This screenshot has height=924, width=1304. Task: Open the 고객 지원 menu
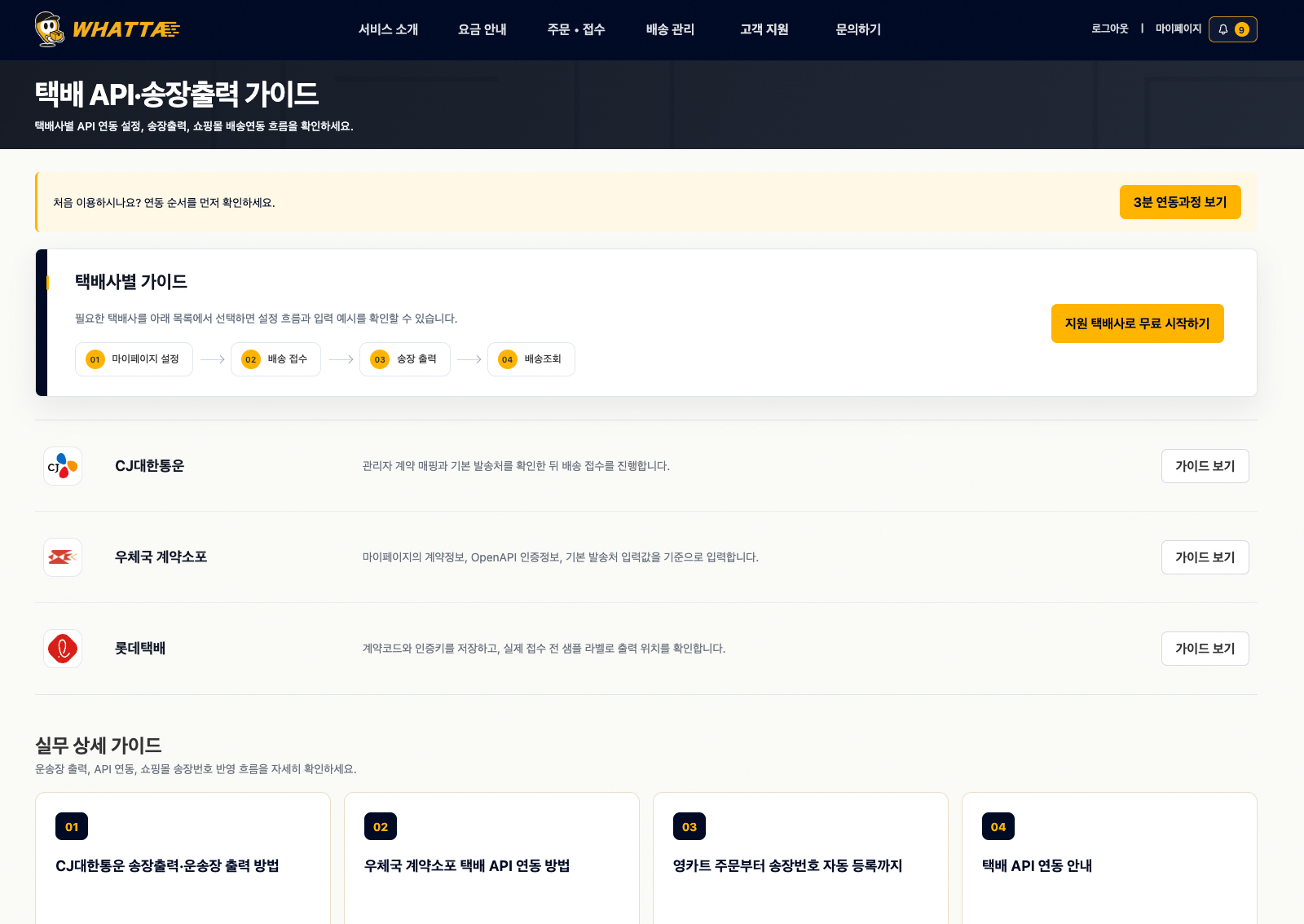(x=764, y=29)
